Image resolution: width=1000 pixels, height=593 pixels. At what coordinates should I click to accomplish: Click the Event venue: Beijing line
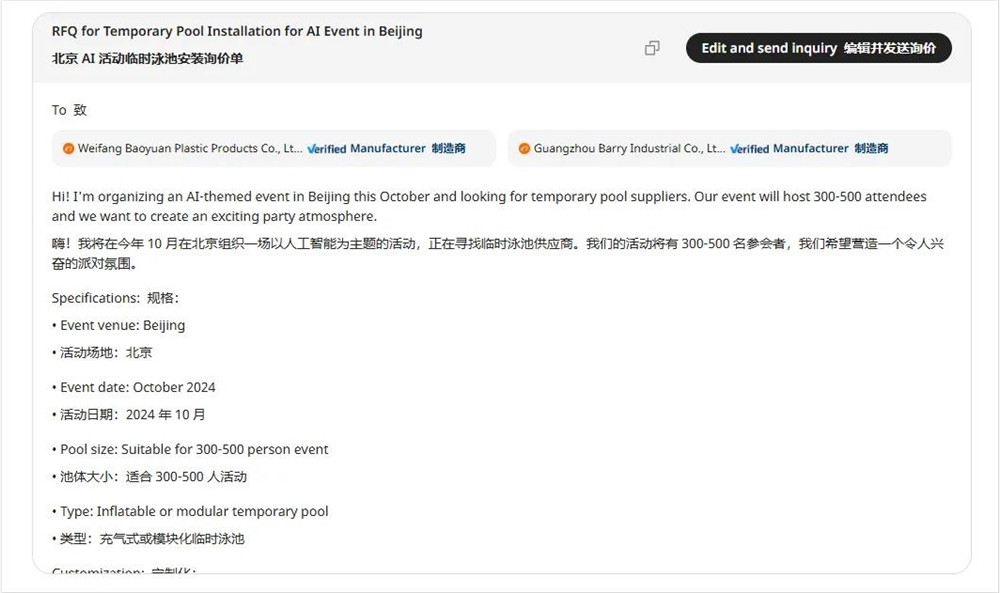(122, 325)
